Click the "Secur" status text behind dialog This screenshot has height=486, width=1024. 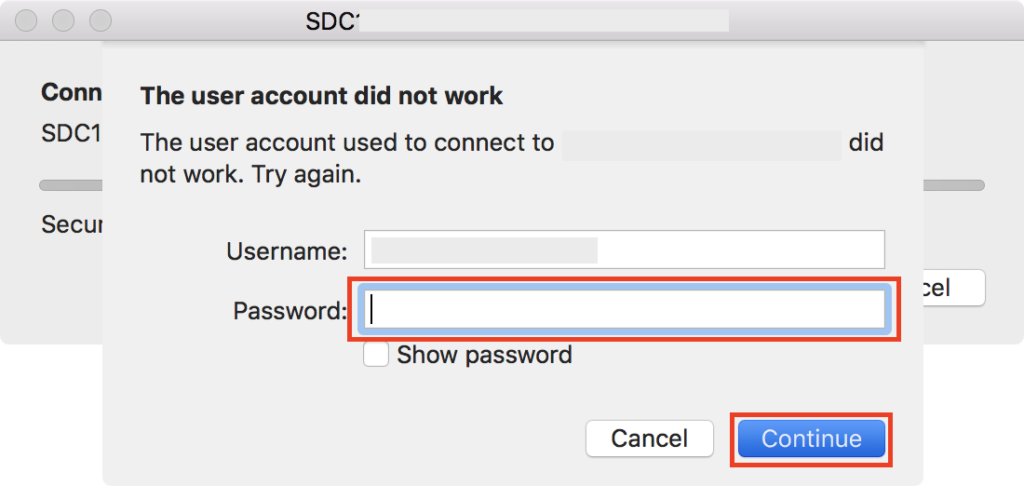point(71,224)
